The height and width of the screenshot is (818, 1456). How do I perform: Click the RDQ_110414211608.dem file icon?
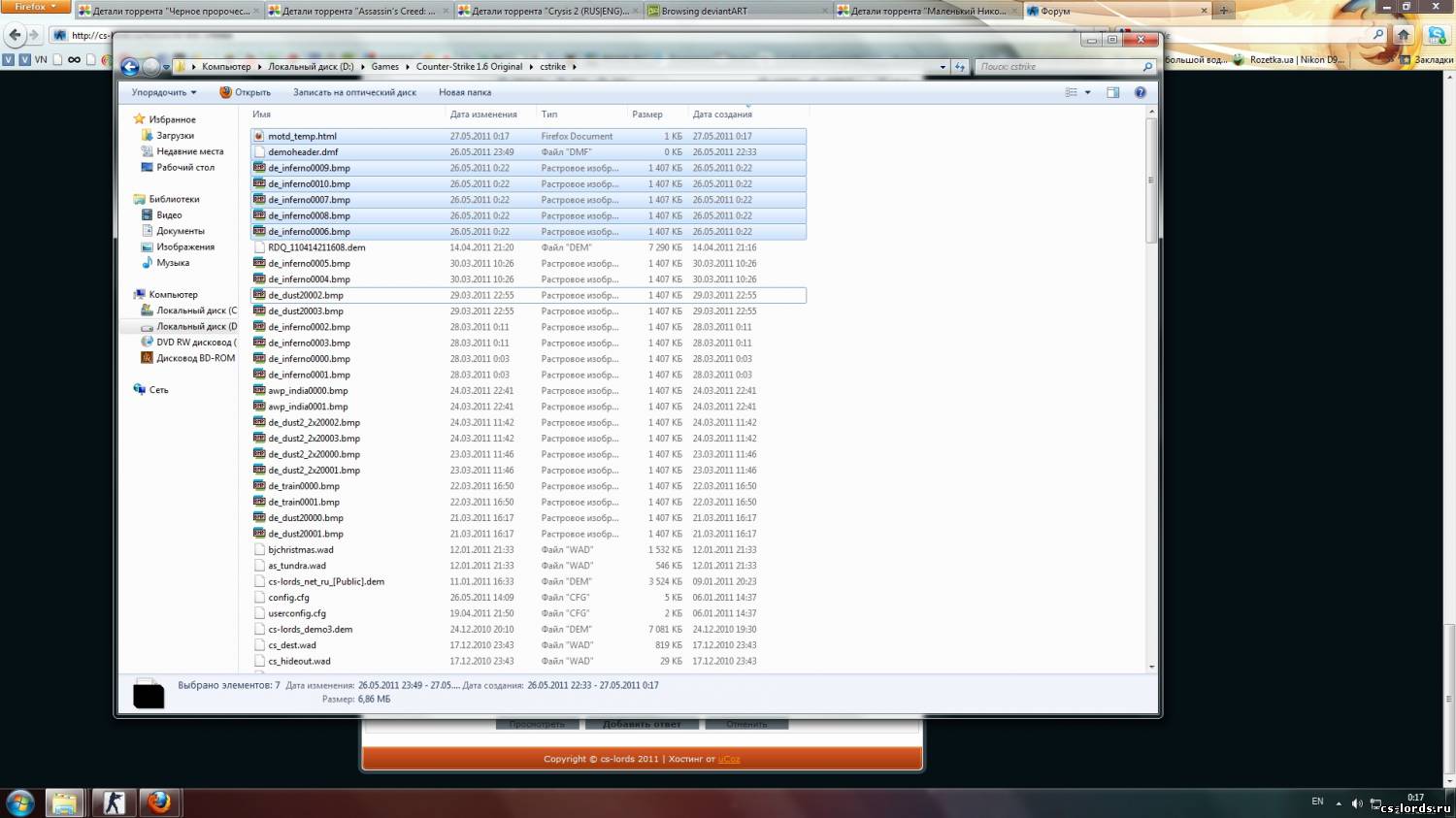pos(259,247)
